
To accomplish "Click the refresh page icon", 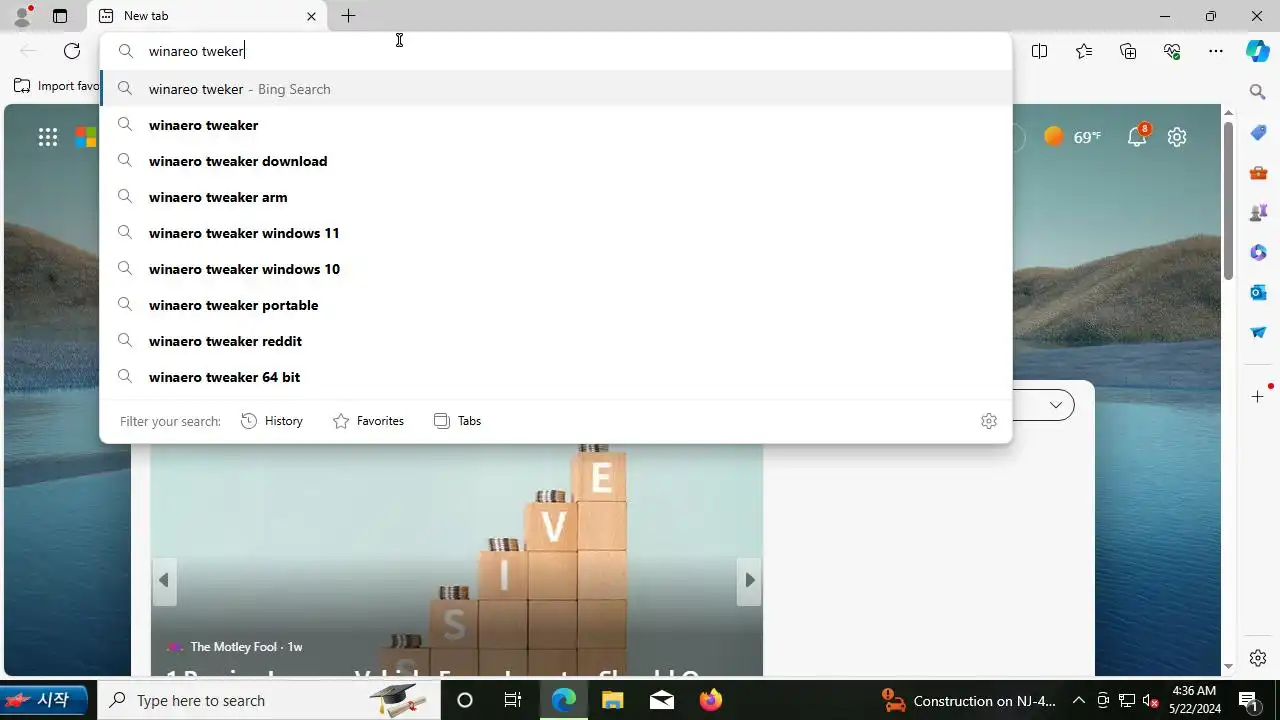I will point(72,51).
